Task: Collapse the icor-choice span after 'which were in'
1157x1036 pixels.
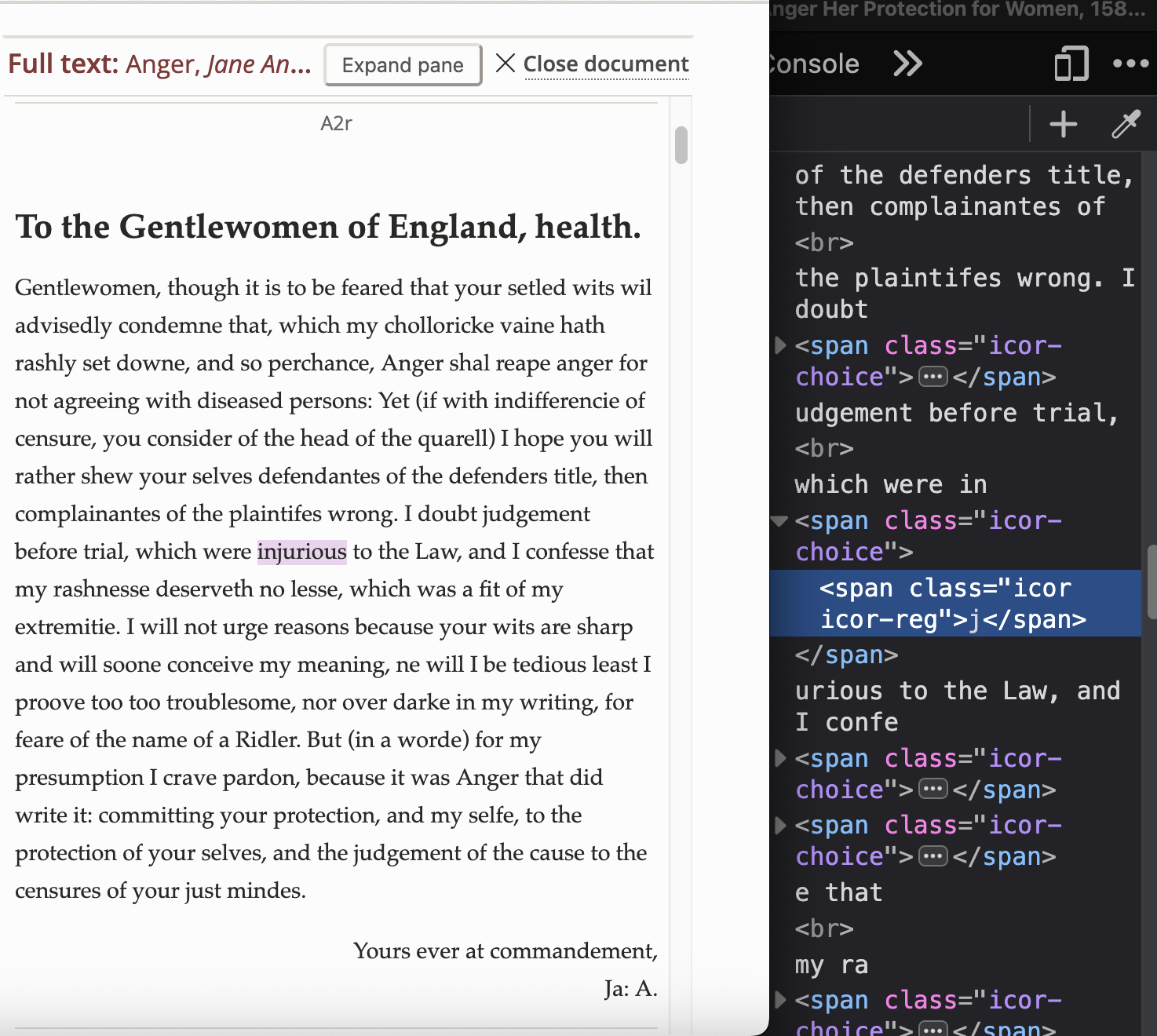Action: pyautogui.click(x=779, y=520)
